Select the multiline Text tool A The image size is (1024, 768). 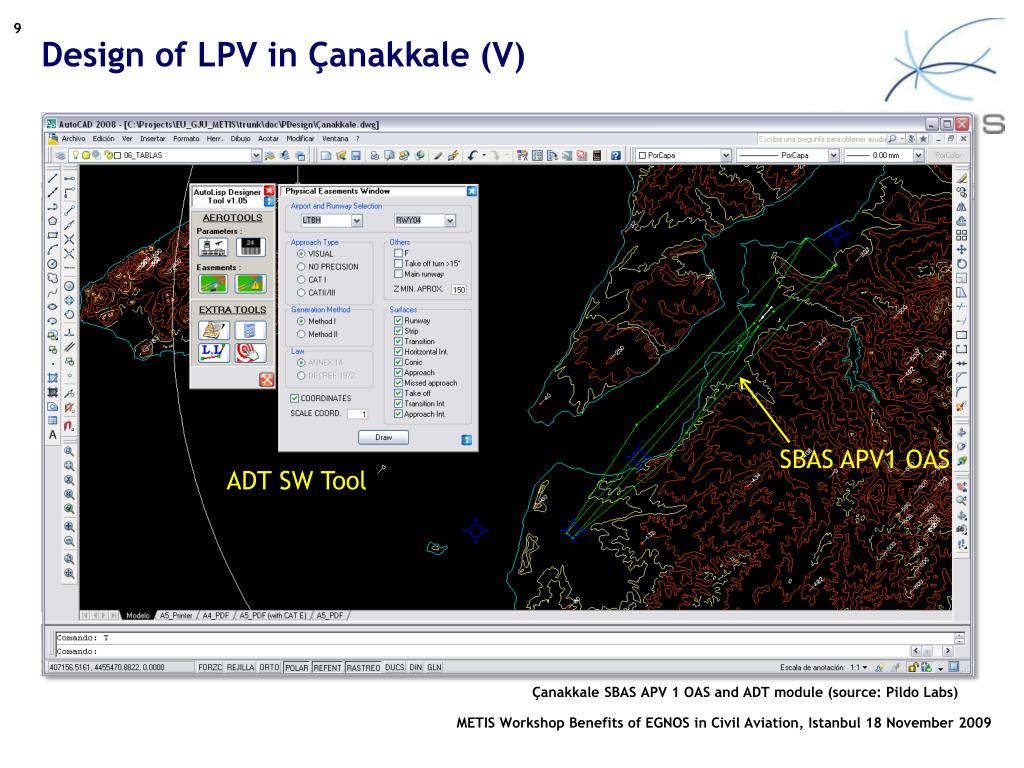(x=53, y=435)
